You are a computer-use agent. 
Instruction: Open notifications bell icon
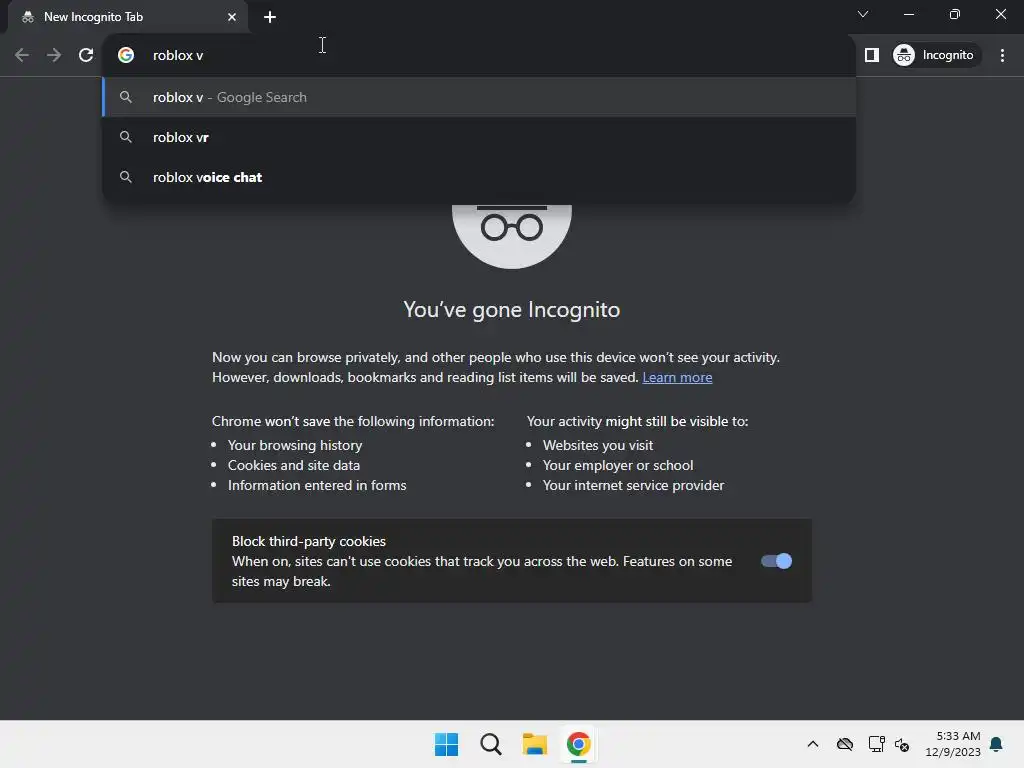click(997, 744)
